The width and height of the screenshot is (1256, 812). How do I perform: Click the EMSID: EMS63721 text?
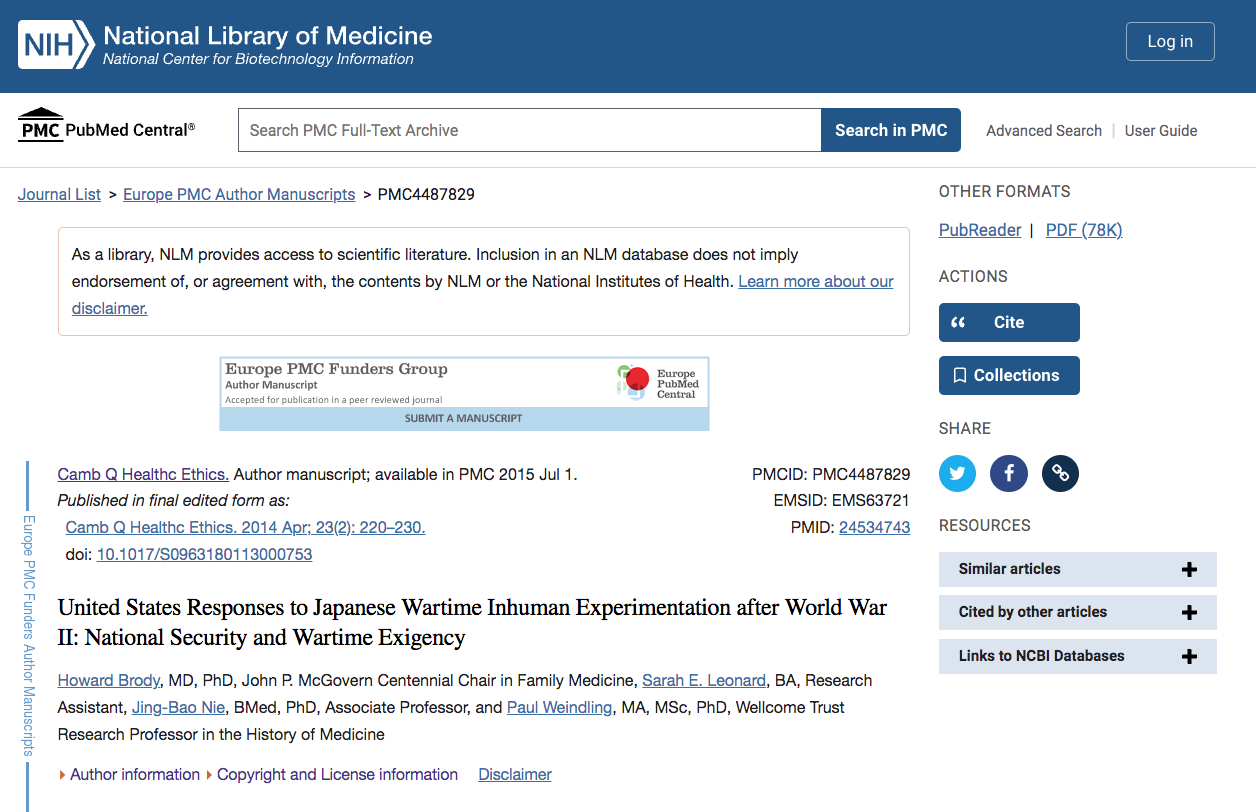pyautogui.click(x=842, y=500)
